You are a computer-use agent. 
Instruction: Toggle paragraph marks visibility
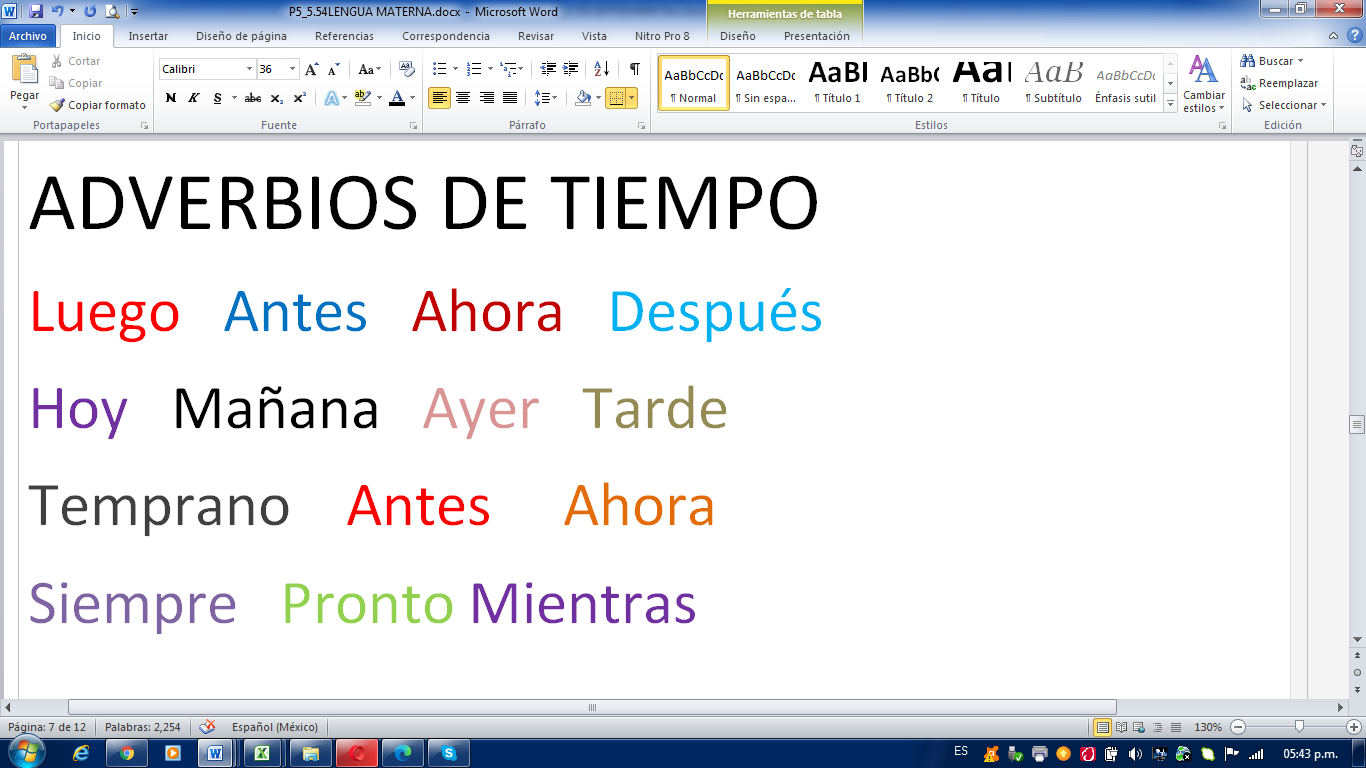[634, 67]
